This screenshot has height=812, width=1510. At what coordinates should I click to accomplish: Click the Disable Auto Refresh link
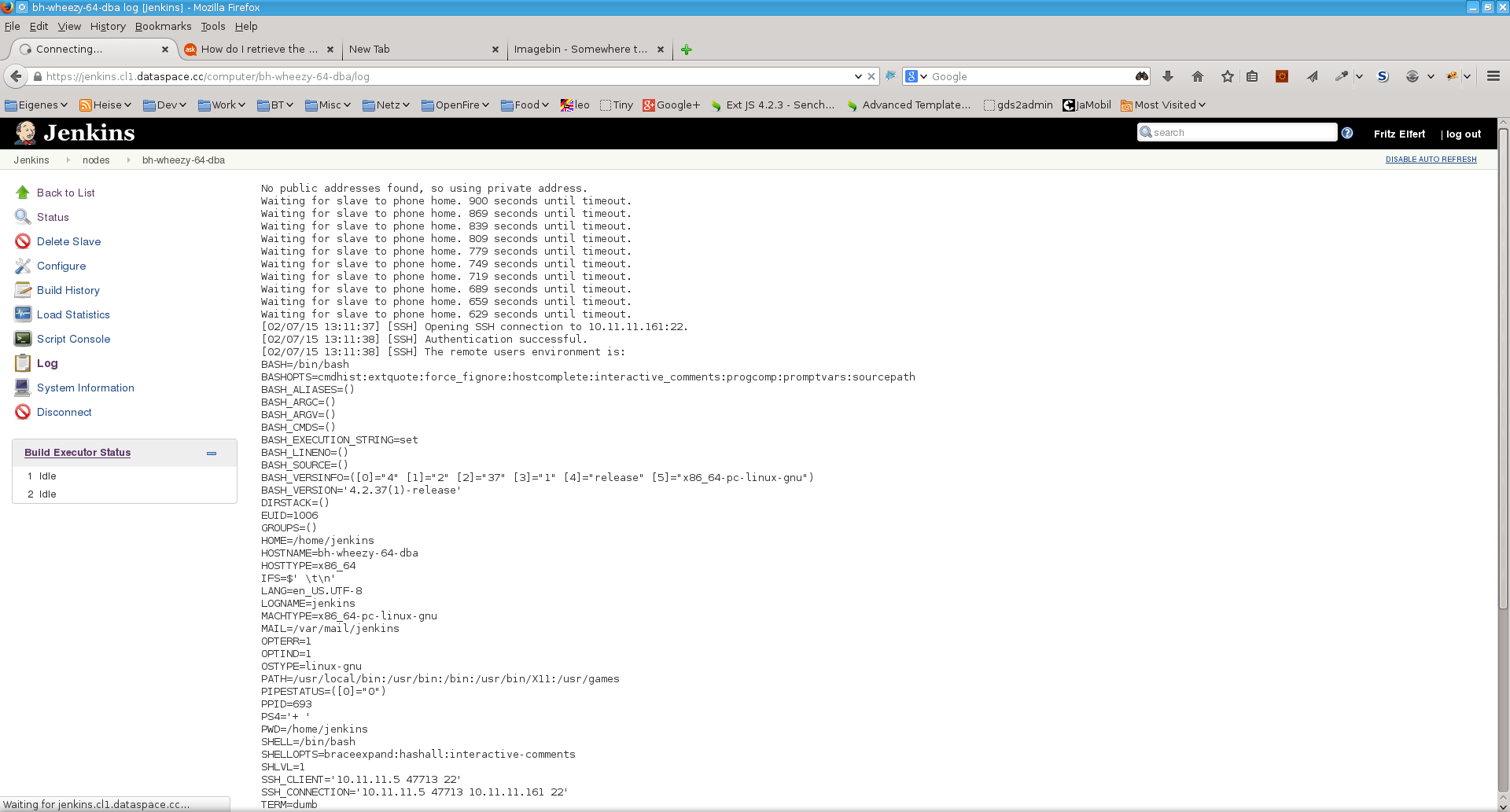tap(1431, 160)
